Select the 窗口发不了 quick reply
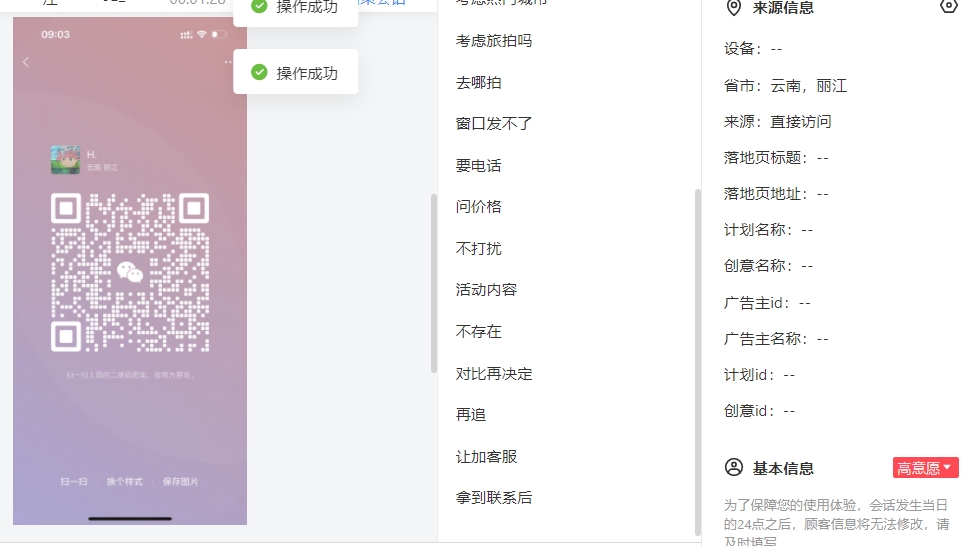This screenshot has width=977, height=546. click(493, 124)
